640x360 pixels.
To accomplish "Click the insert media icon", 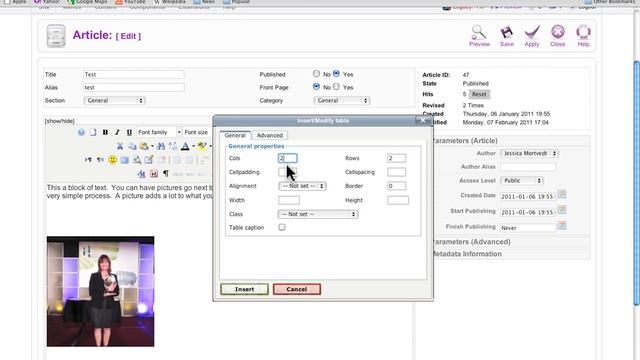I will click(124, 160).
